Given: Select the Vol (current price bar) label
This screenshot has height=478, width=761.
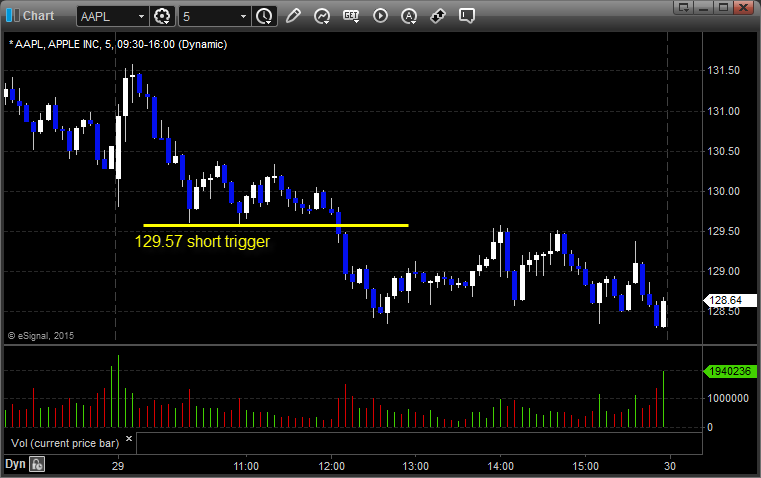Looking at the screenshot, I should pos(65,443).
